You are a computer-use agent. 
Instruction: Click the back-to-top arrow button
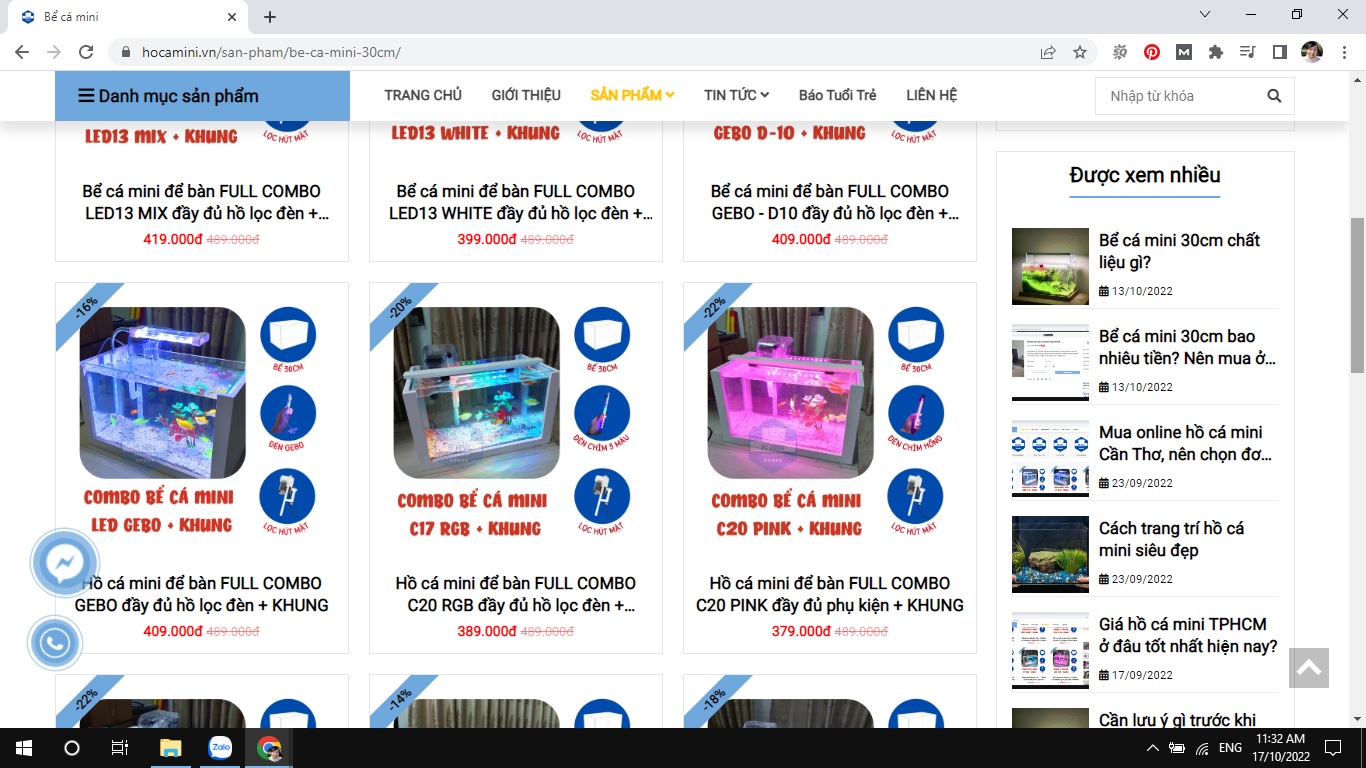pos(1309,668)
